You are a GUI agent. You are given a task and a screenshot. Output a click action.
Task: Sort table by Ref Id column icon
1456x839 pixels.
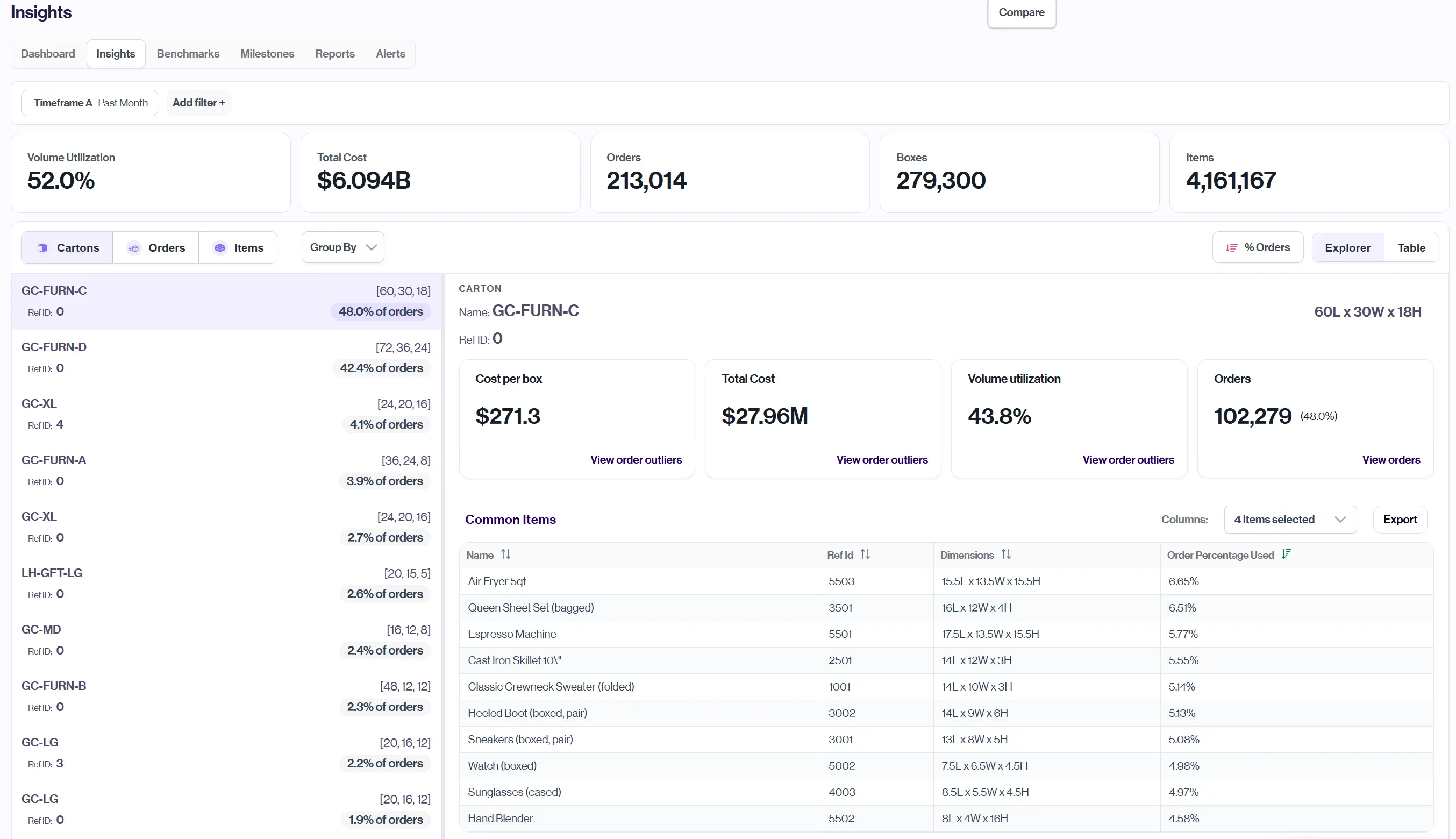(865, 554)
